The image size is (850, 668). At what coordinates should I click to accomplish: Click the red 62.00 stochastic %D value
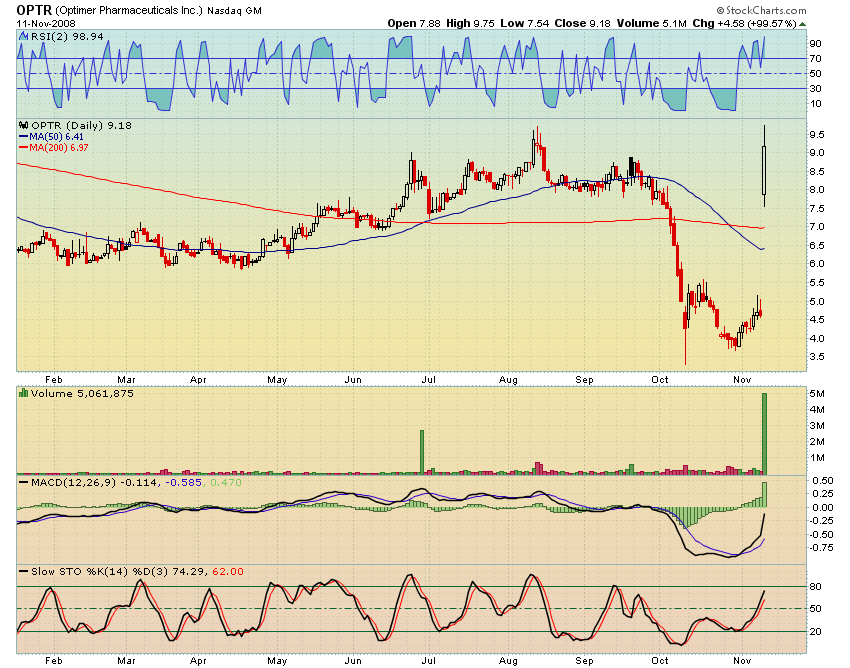point(228,571)
